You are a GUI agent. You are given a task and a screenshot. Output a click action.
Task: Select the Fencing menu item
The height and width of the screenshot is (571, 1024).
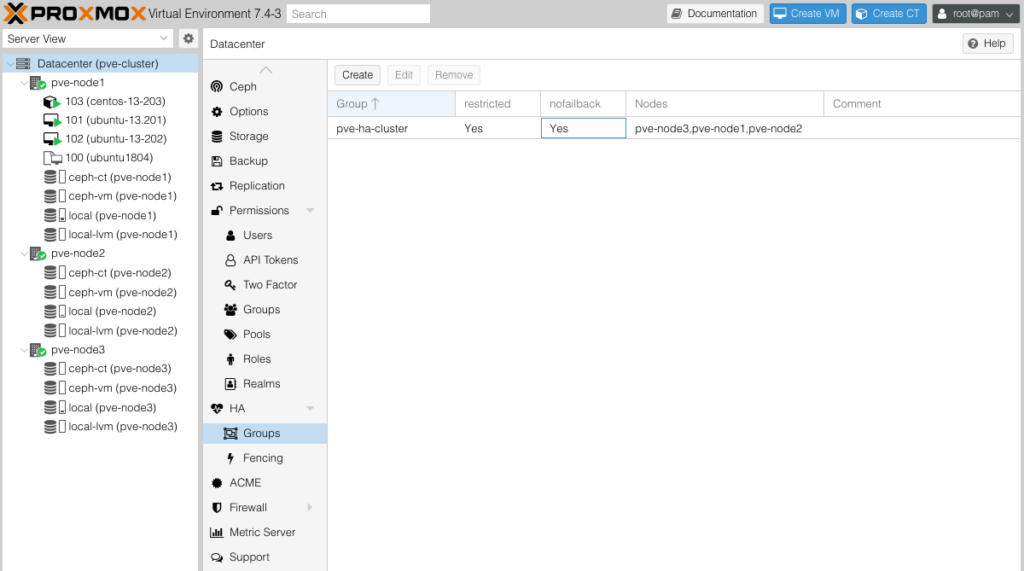265,458
